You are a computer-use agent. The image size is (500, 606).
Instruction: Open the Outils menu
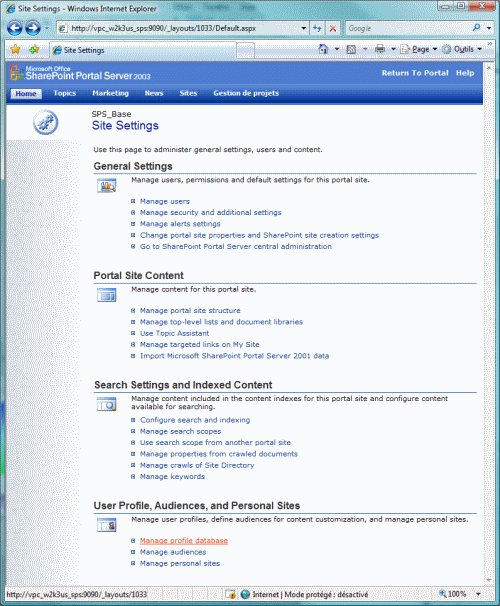[x=462, y=49]
